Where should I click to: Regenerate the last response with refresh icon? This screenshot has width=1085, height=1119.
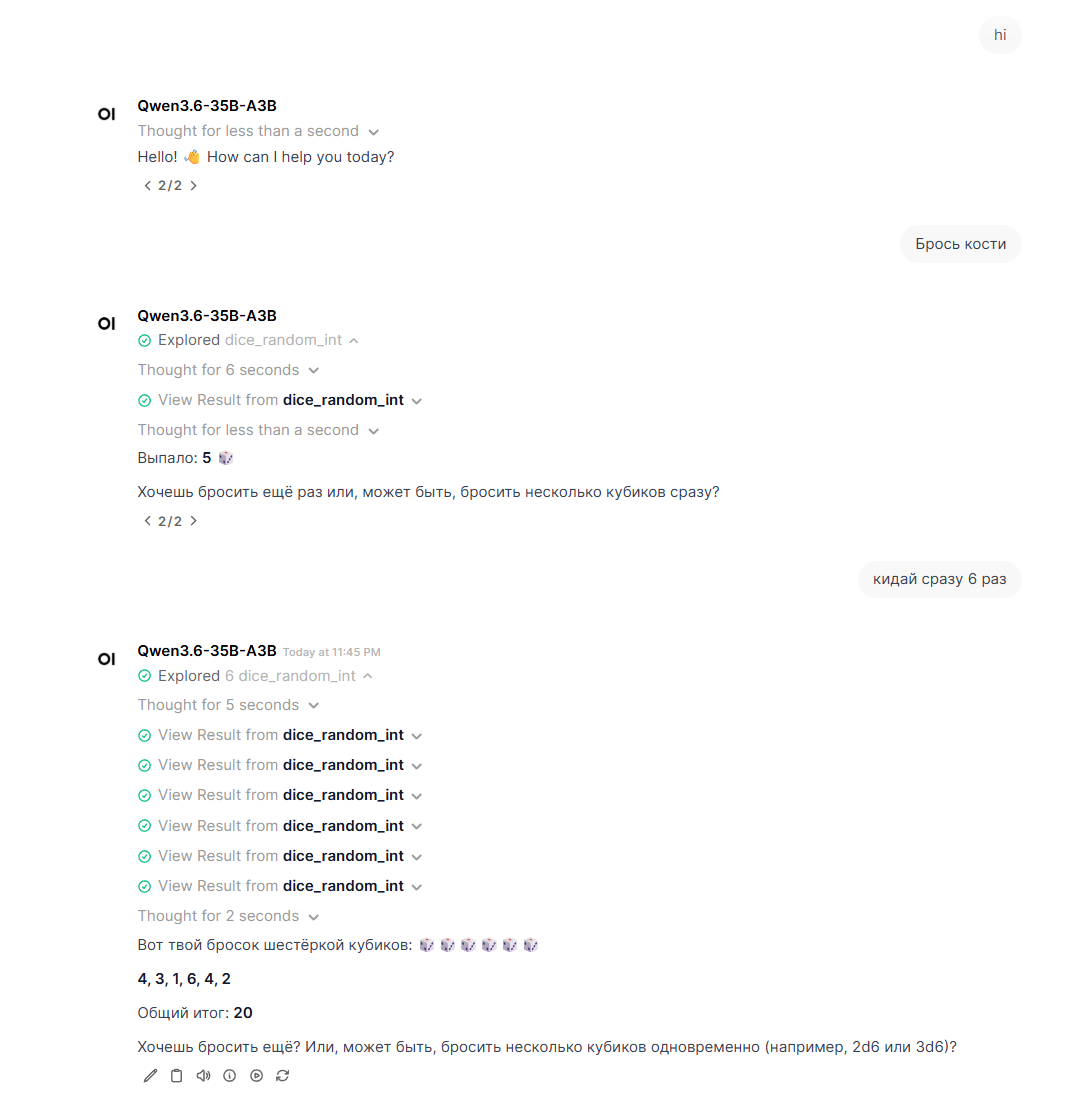(283, 1075)
